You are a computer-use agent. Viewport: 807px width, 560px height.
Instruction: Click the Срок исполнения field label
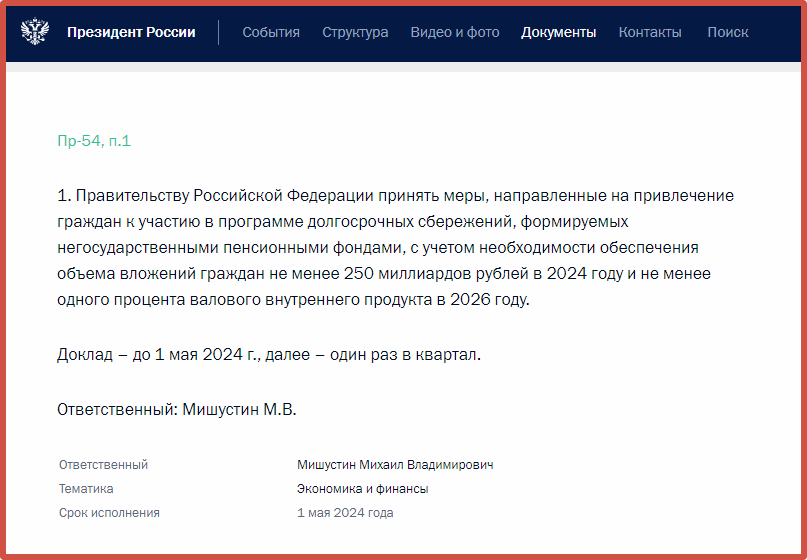109,513
